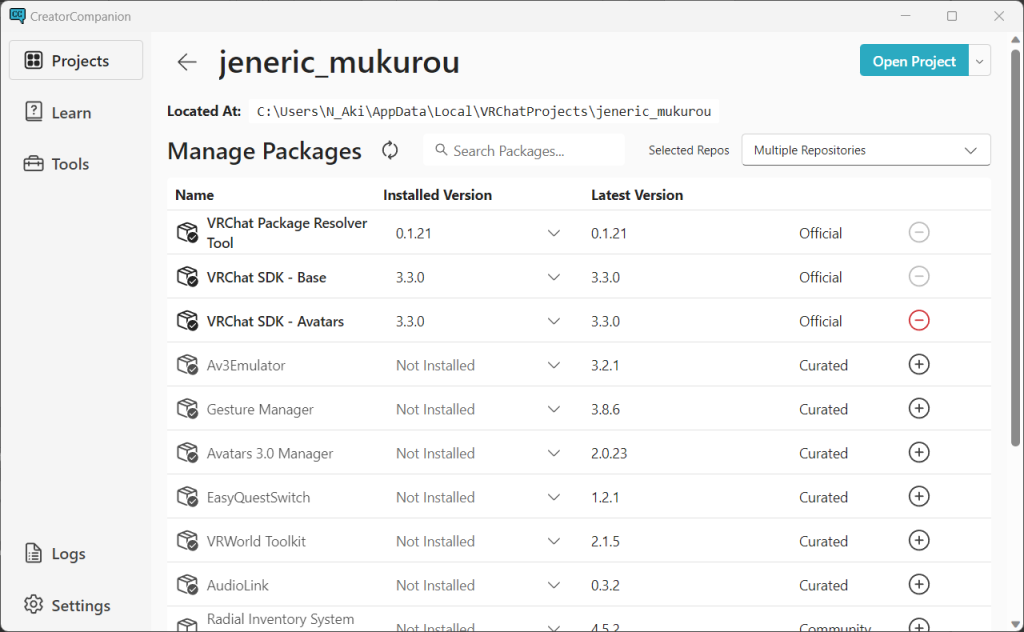Remove the VRChat SDK - Avatars package
1024x632 pixels.
pos(919,321)
